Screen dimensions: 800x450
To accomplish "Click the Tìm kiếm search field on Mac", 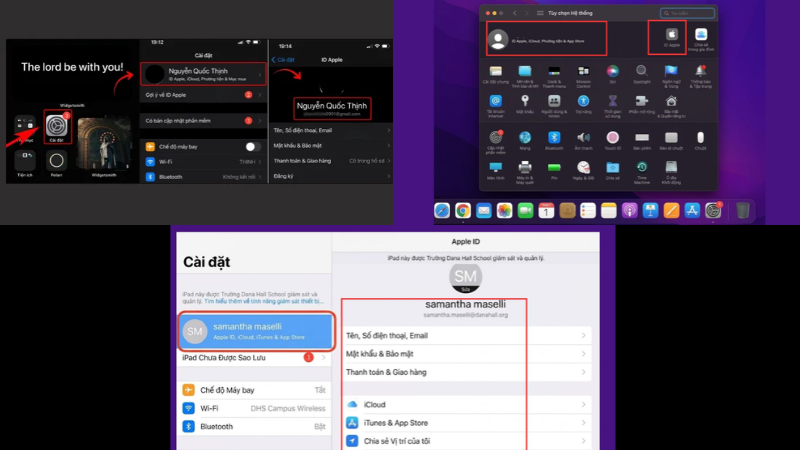I will [x=687, y=13].
